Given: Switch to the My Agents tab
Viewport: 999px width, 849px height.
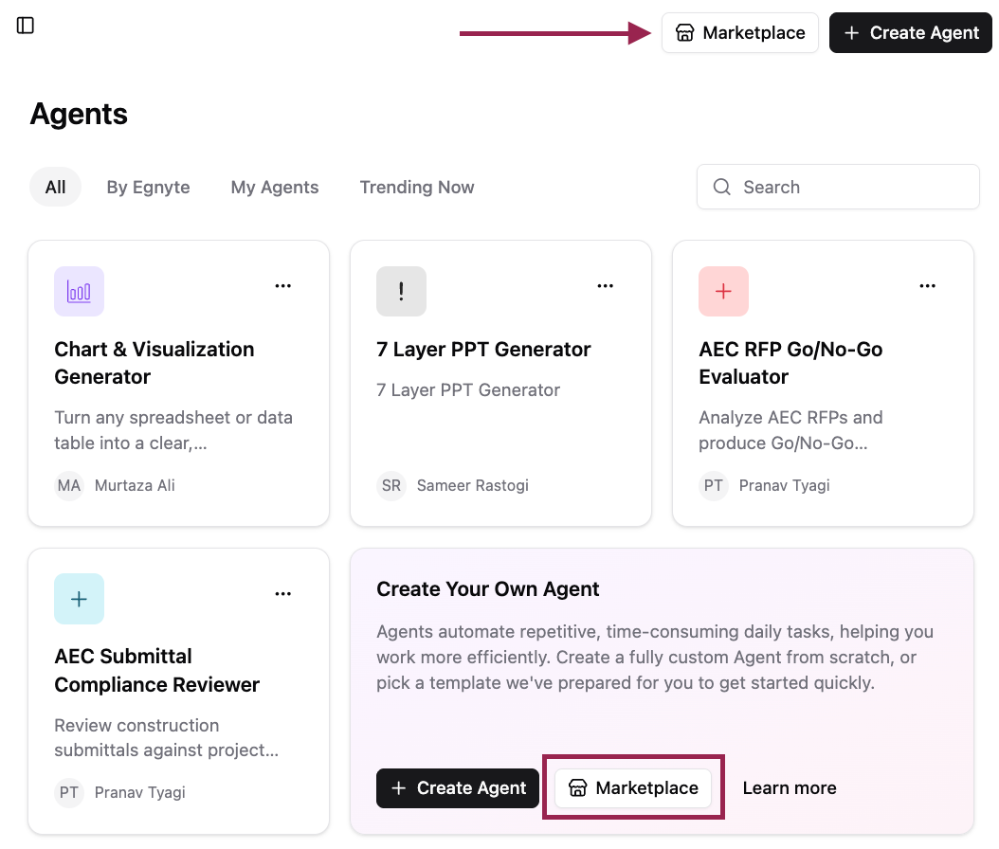Looking at the screenshot, I should pos(275,187).
